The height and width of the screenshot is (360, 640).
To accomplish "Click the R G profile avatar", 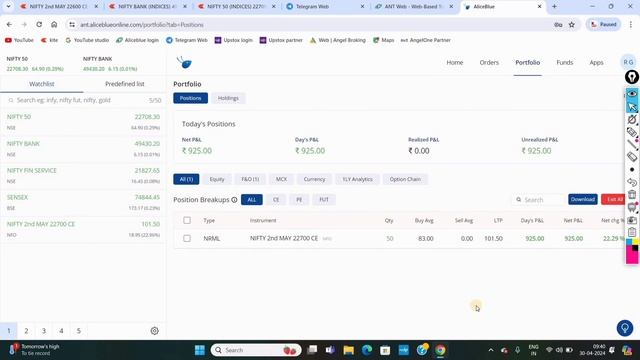I will 628,62.
